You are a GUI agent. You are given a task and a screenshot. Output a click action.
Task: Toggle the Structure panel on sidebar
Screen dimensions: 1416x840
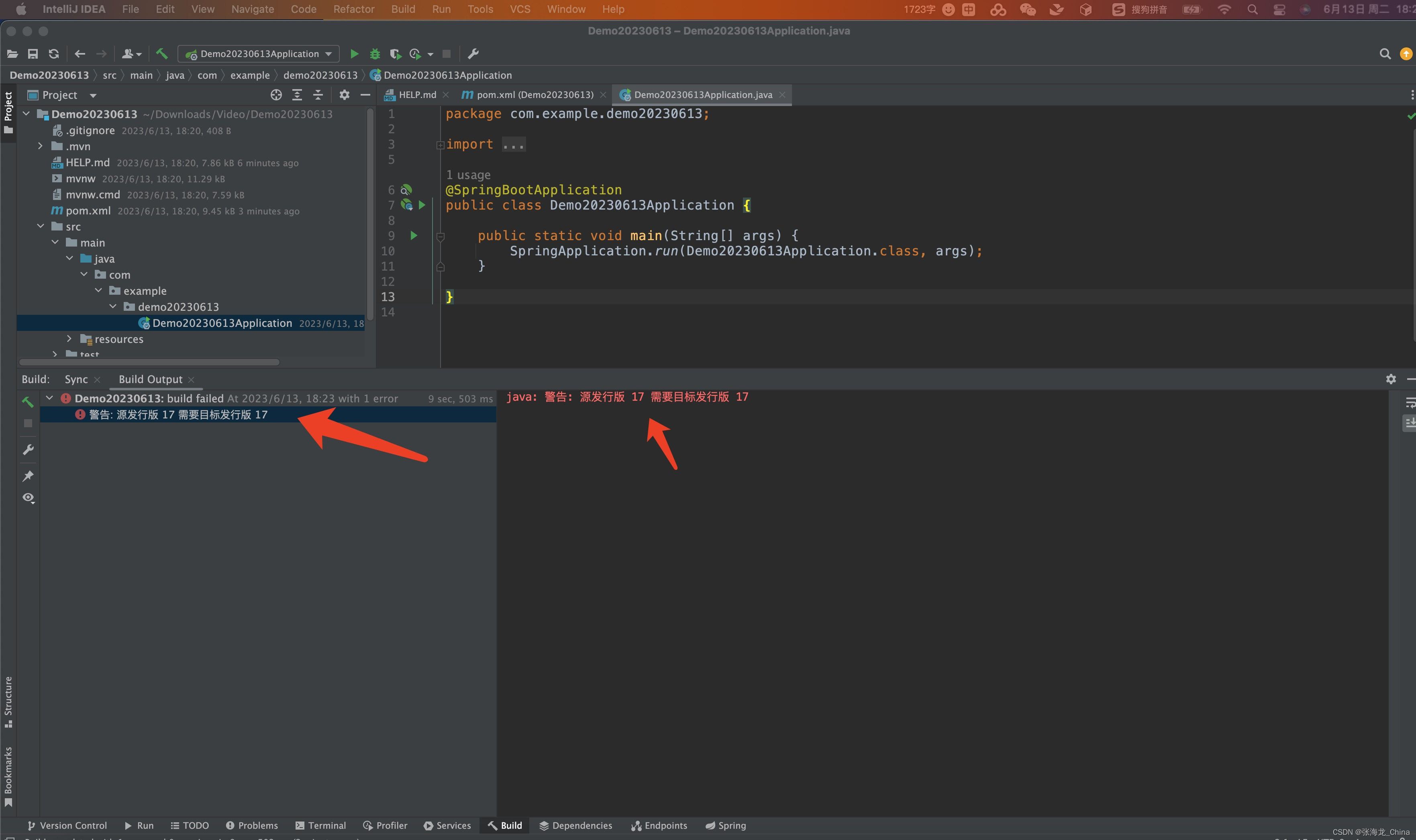[x=9, y=700]
